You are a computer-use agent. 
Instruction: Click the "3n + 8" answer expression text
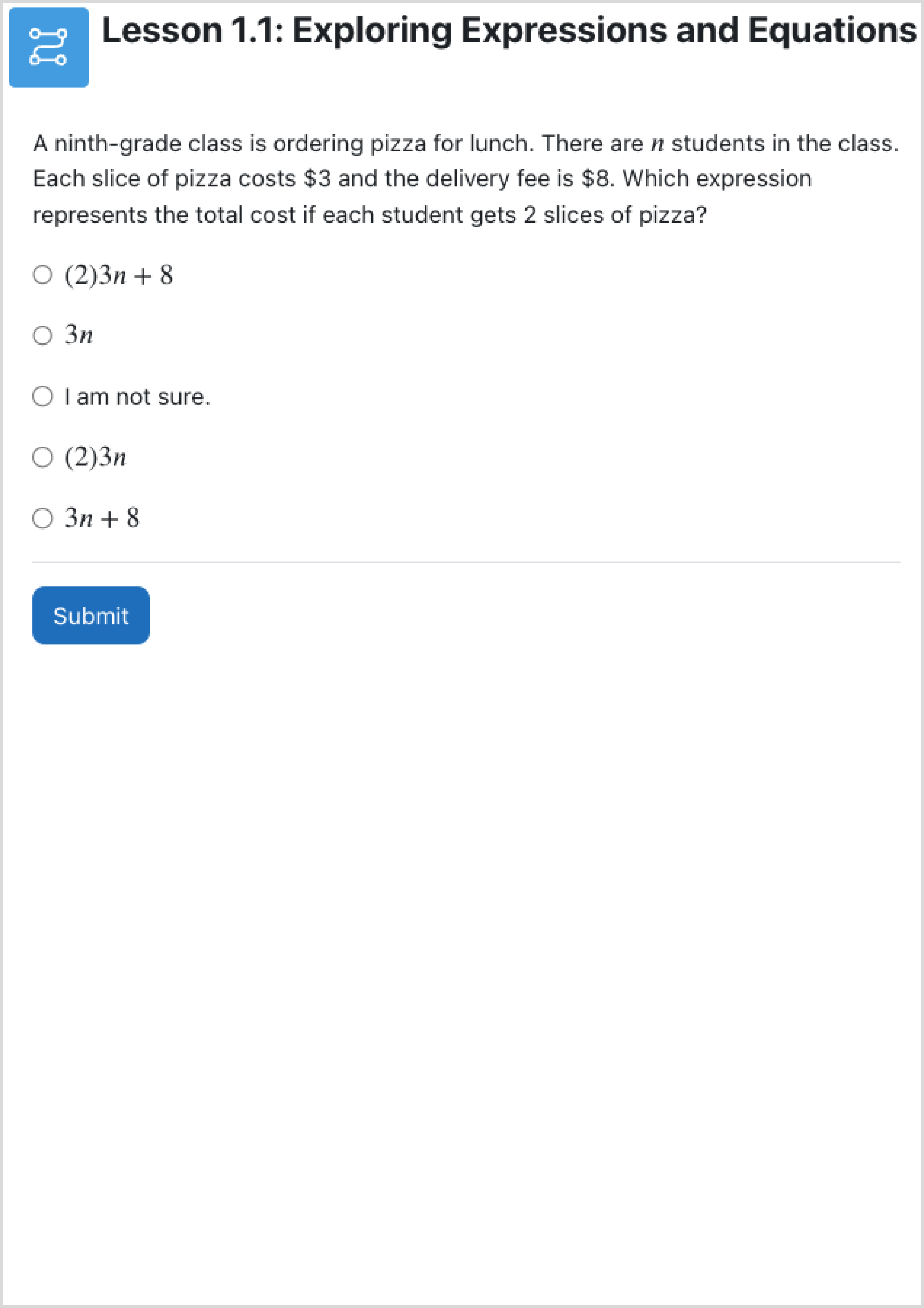[x=102, y=518]
